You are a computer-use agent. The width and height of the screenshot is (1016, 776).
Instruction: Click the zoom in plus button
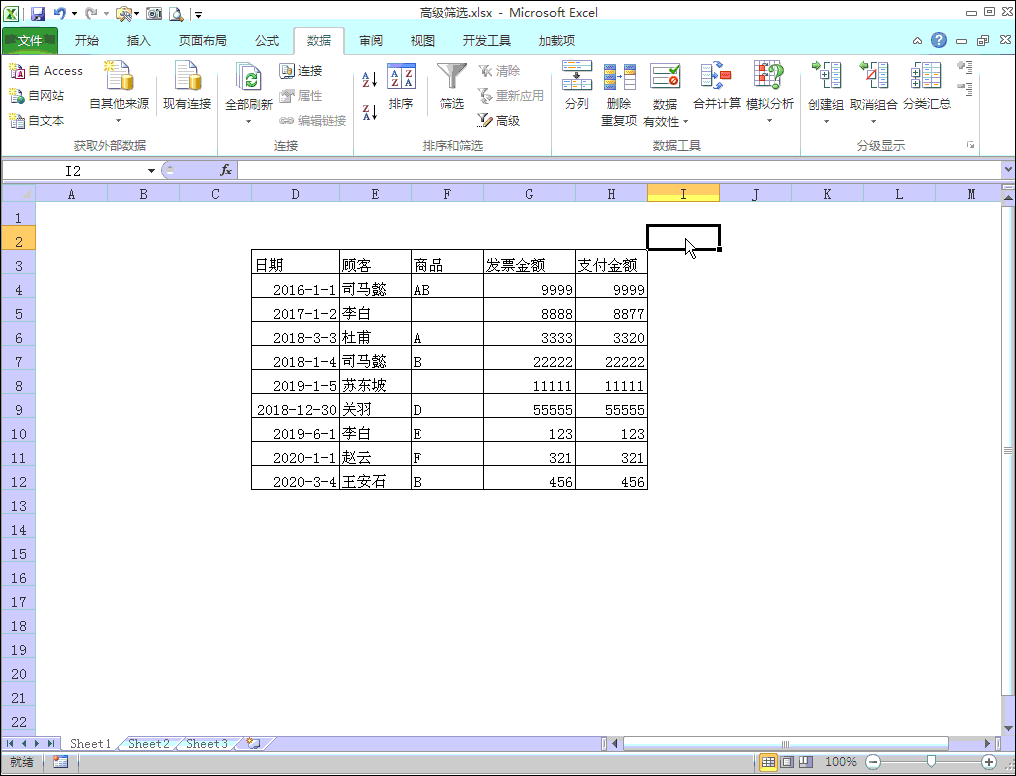pos(989,762)
